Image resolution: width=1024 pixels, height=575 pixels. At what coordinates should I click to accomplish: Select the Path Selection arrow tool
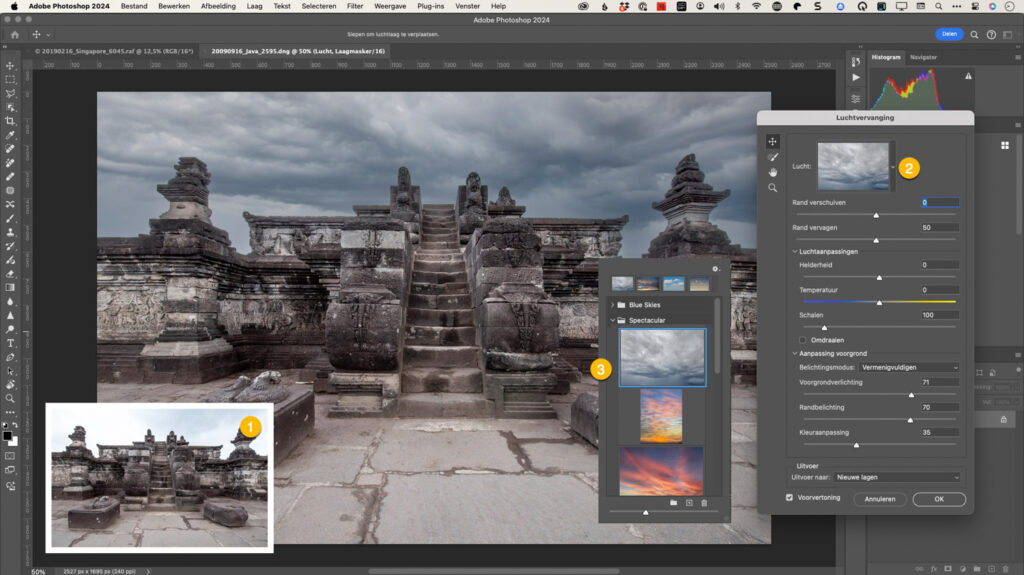click(x=10, y=371)
